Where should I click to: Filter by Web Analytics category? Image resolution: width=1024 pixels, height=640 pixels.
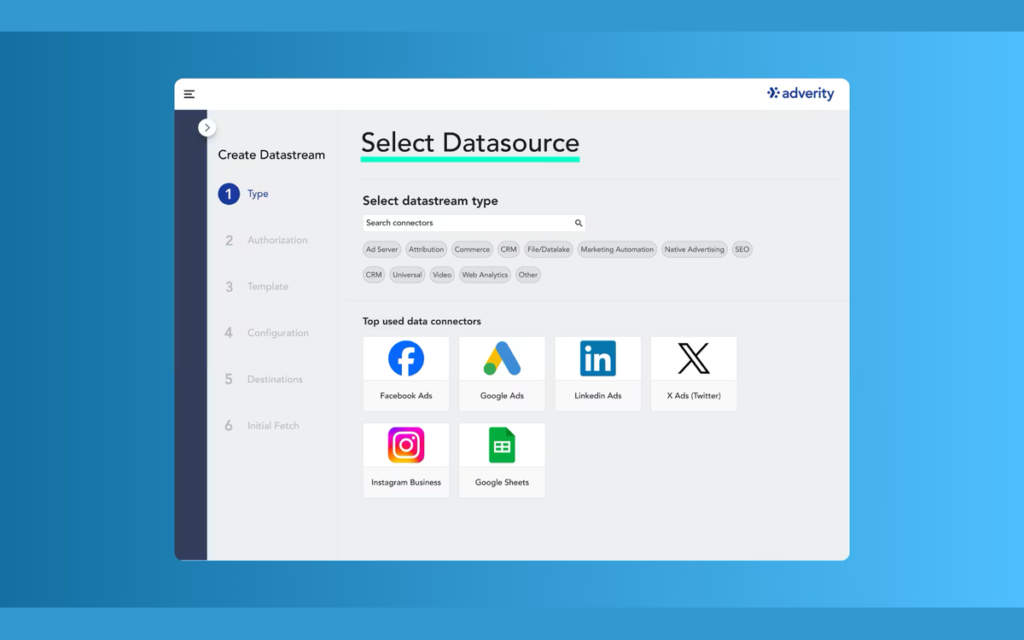[x=485, y=275]
